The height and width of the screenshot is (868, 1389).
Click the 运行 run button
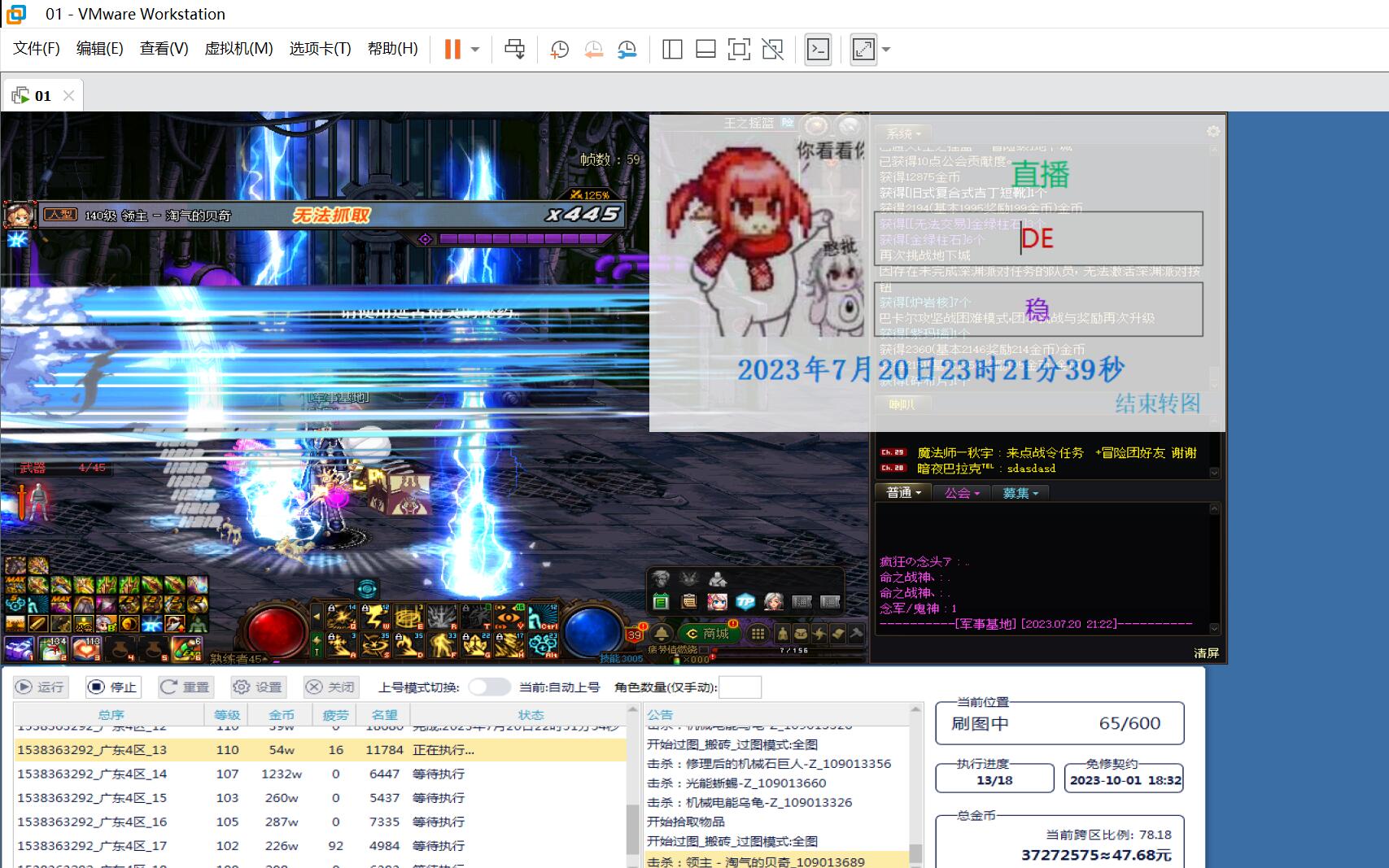(40, 687)
